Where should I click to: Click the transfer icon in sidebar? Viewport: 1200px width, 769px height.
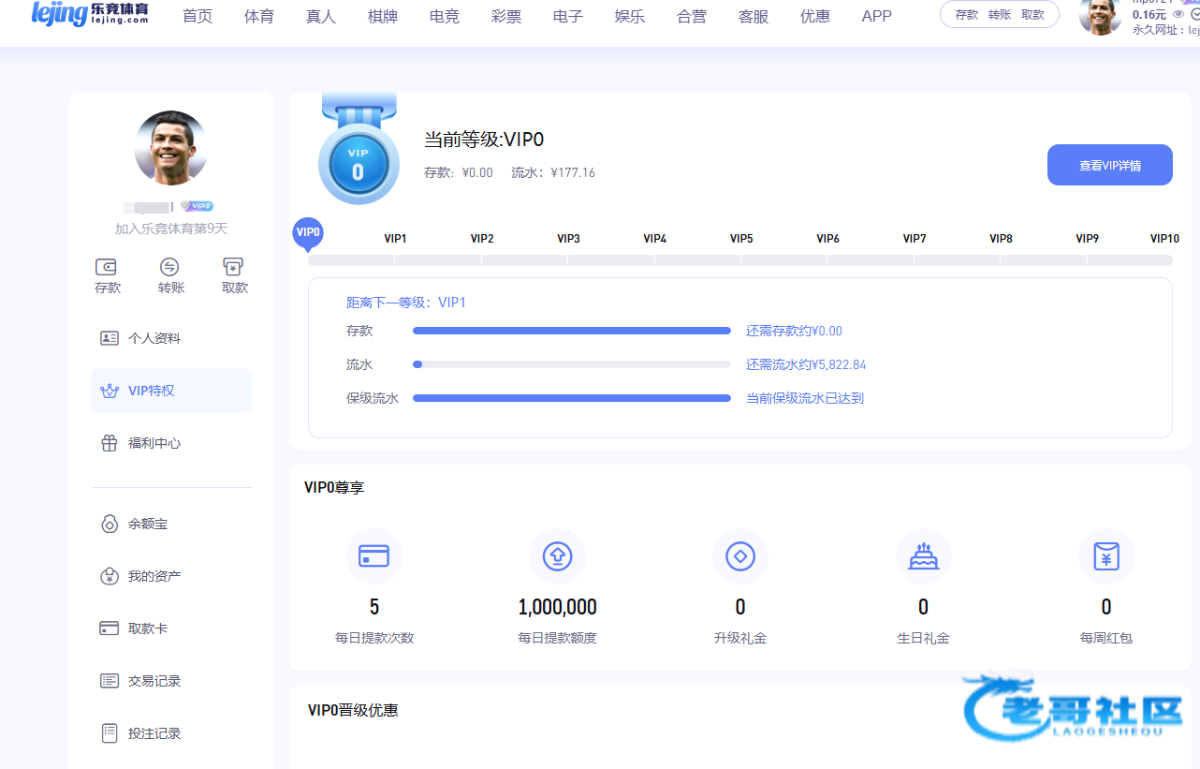click(x=170, y=267)
